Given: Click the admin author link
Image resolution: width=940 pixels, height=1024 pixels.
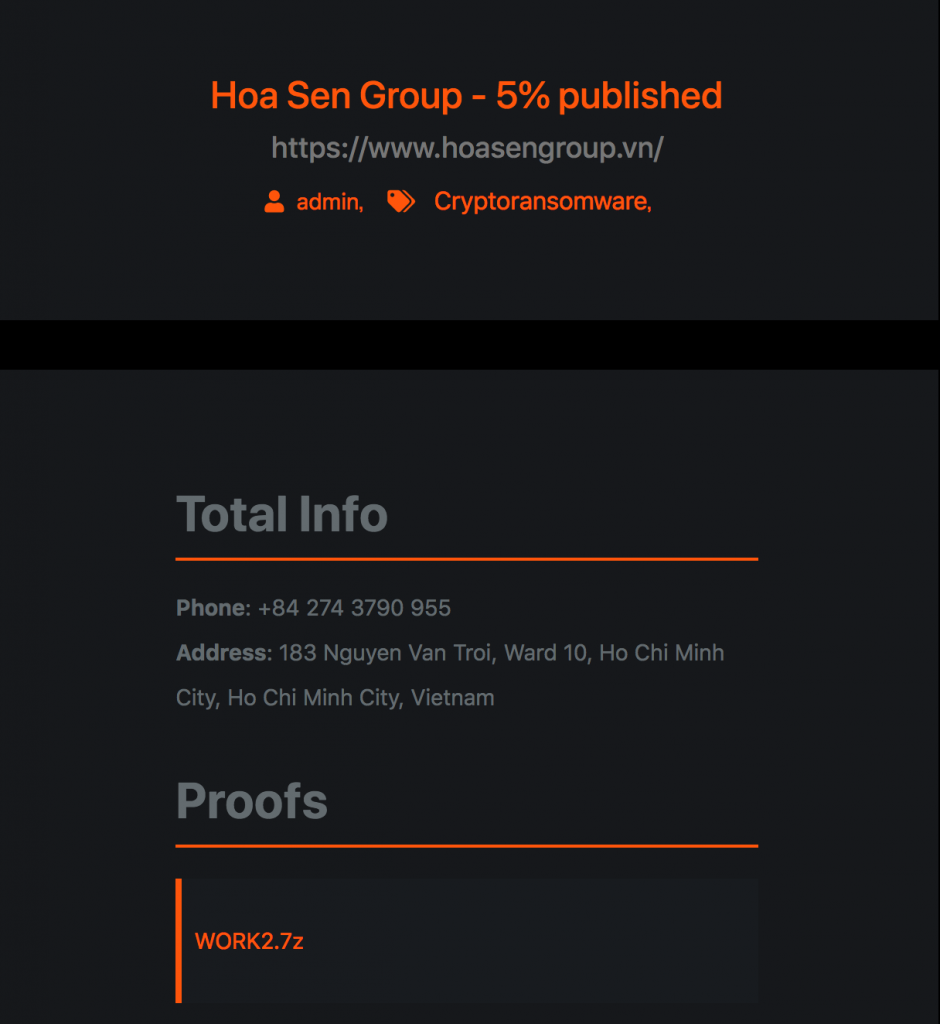Looking at the screenshot, I should (x=327, y=202).
